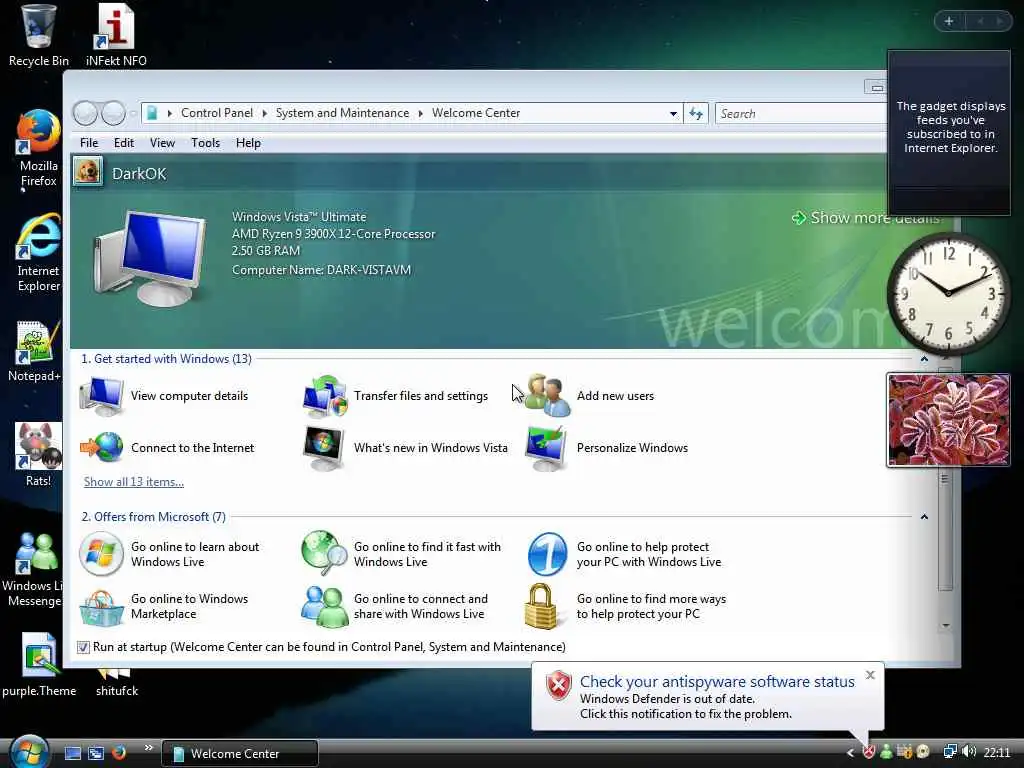
Task: Open the Recycle Bin desktop icon
Action: (38, 35)
